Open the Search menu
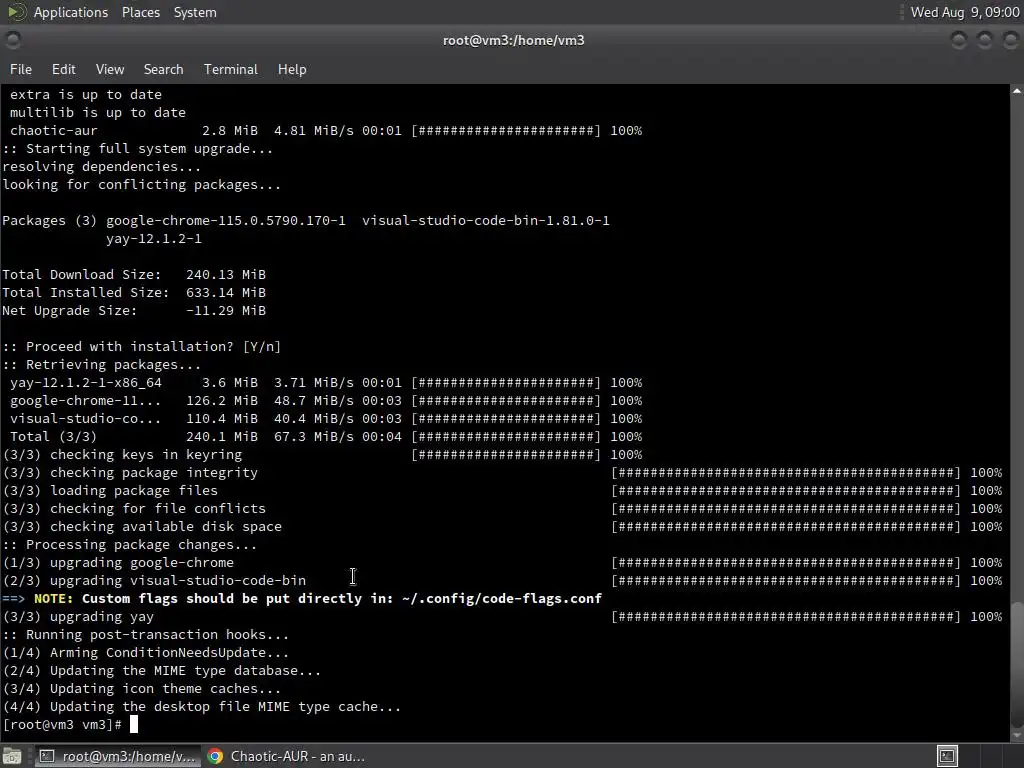Image resolution: width=1024 pixels, height=768 pixels. (163, 69)
